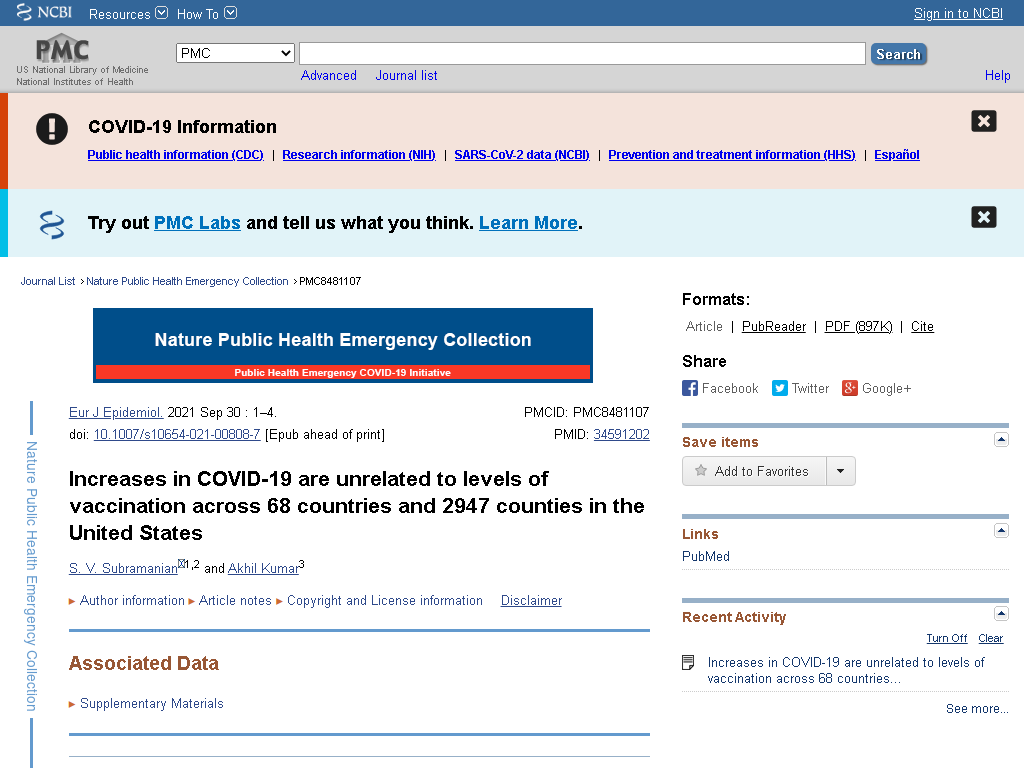Click the vertical Nature Public Health Emergency Collection label
This screenshot has height=768, width=1024.
click(x=31, y=576)
